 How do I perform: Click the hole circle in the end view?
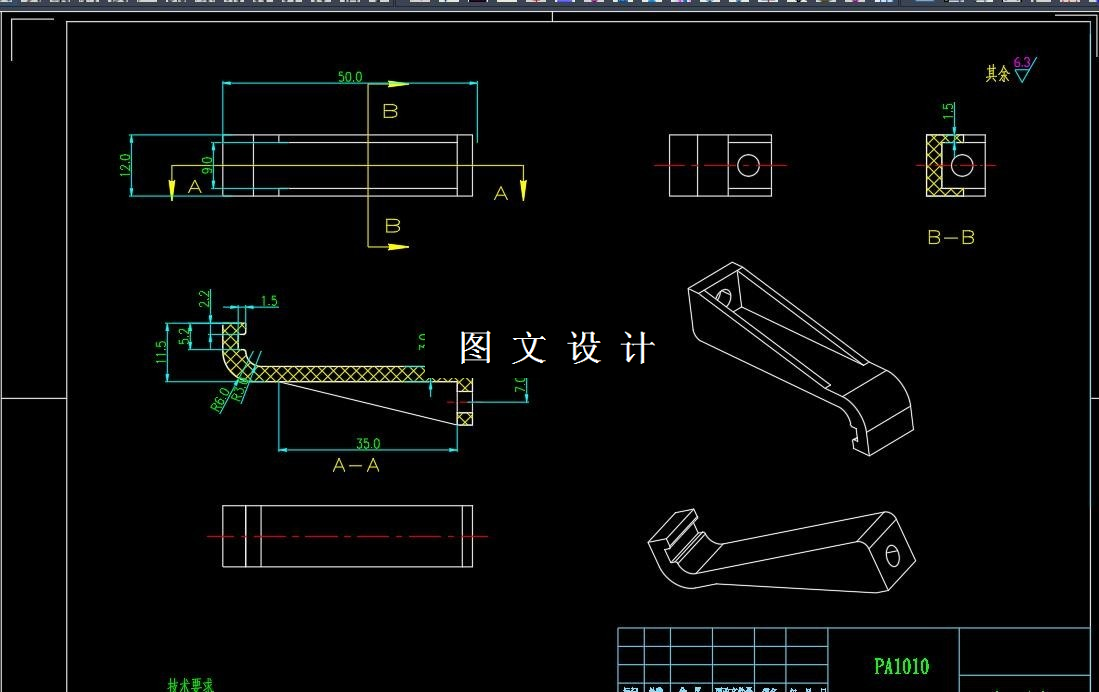pos(748,165)
